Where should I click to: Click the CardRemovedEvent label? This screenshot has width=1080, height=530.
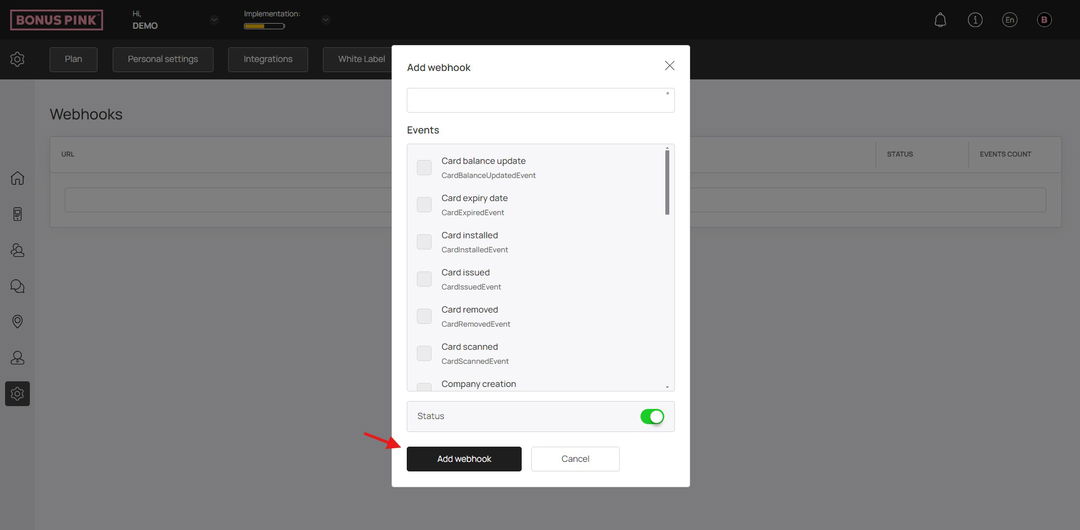[x=476, y=325]
